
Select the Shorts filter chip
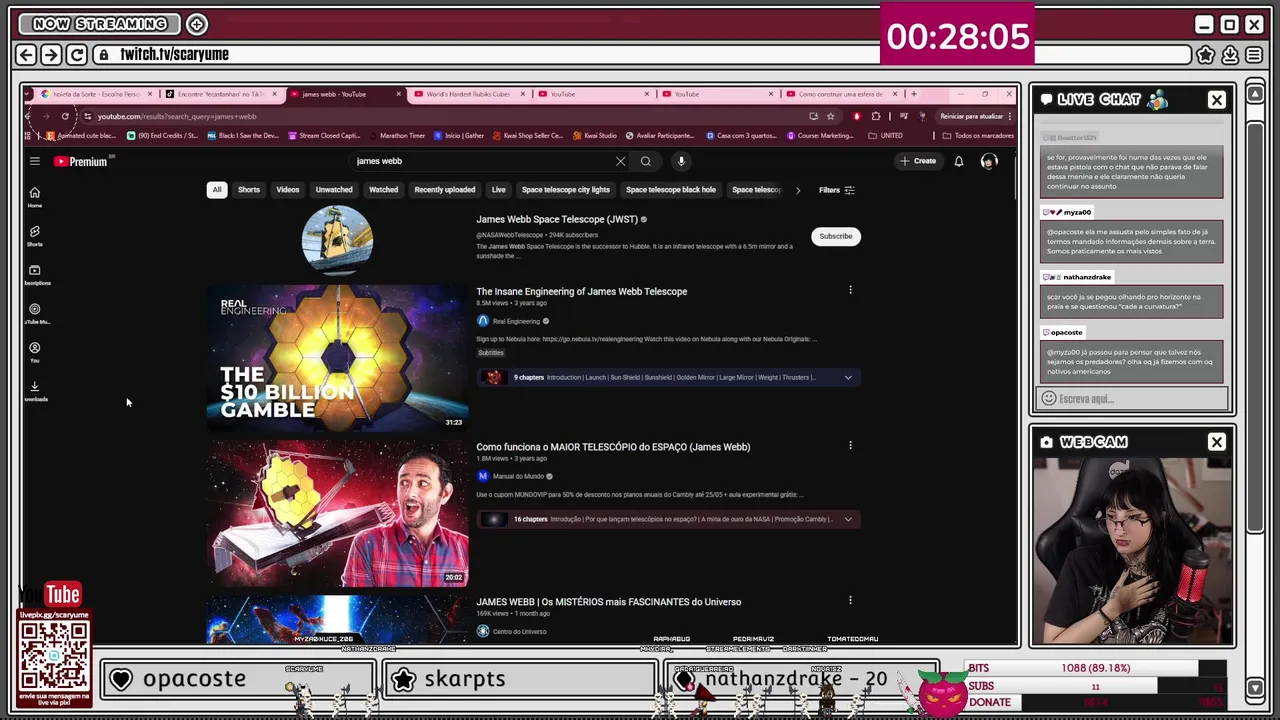click(x=249, y=190)
